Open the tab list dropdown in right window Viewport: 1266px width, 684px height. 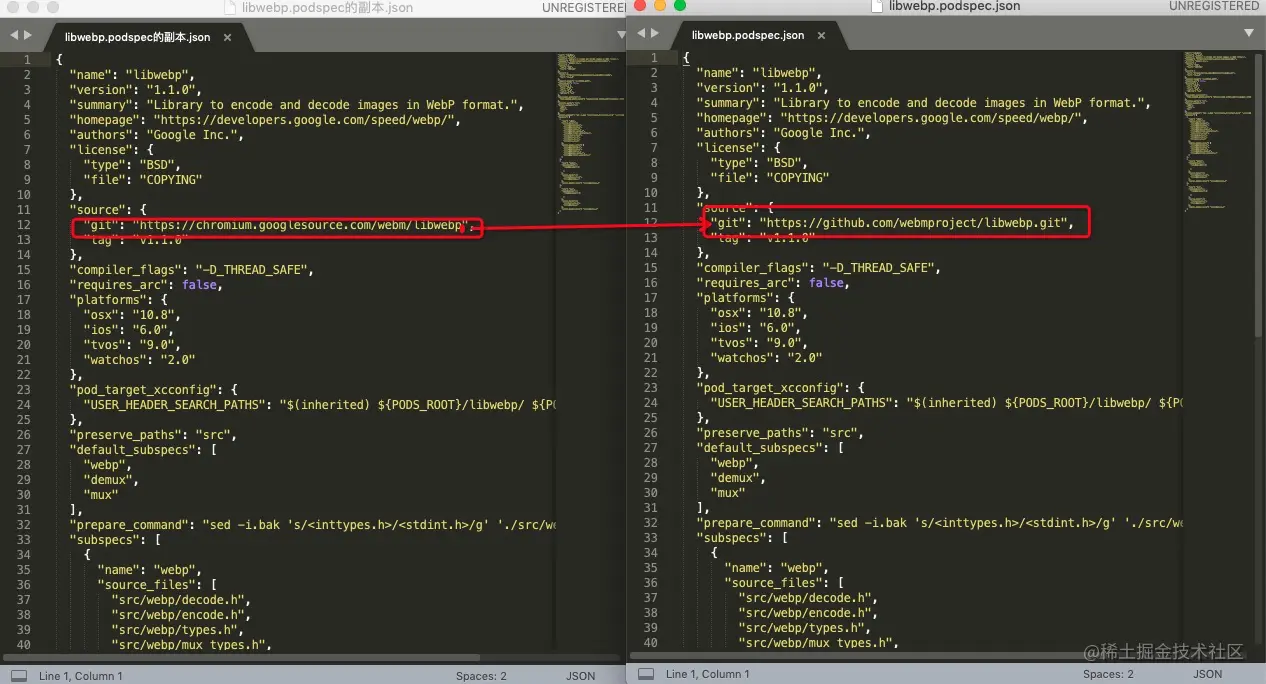pos(1248,33)
